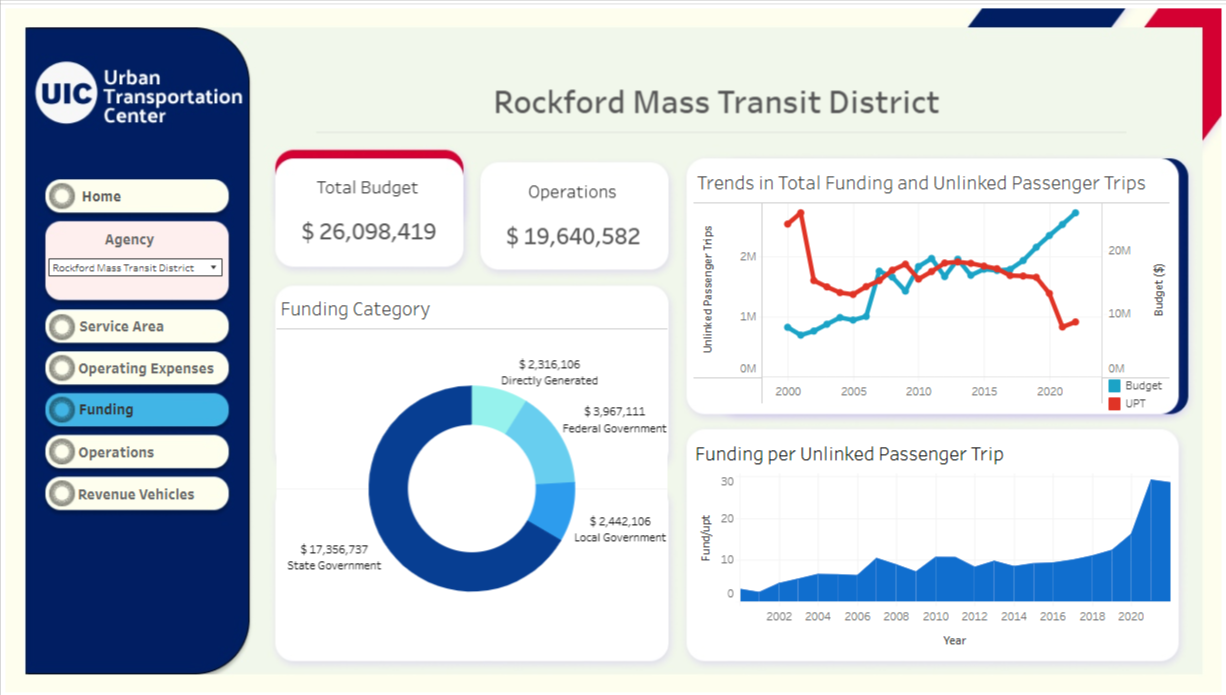
Task: Click the red UPT legend swatch
Action: point(1115,403)
